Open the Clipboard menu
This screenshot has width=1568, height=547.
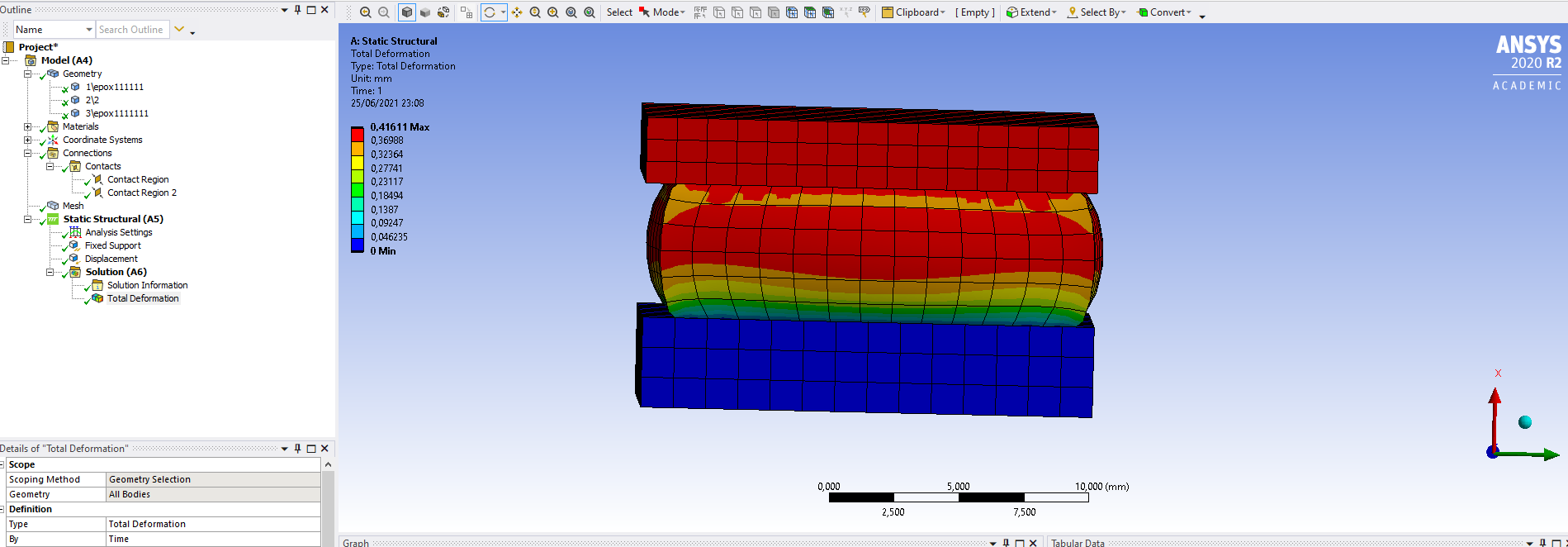pos(913,12)
